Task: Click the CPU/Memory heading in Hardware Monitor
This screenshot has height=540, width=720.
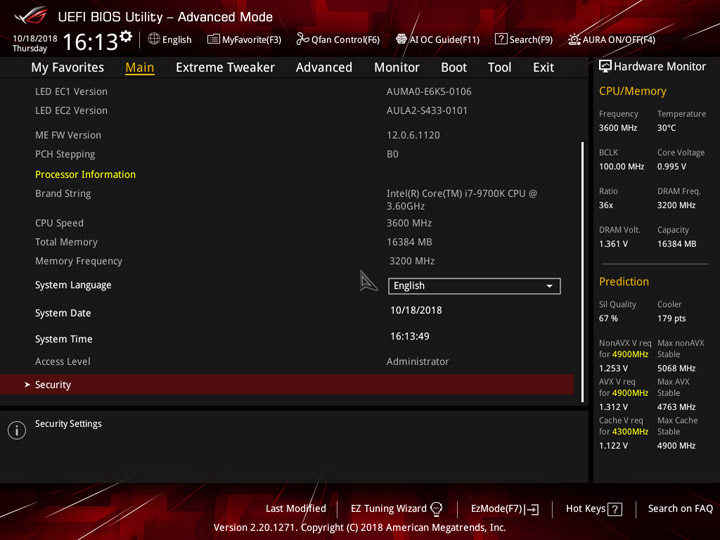Action: pyautogui.click(x=632, y=91)
